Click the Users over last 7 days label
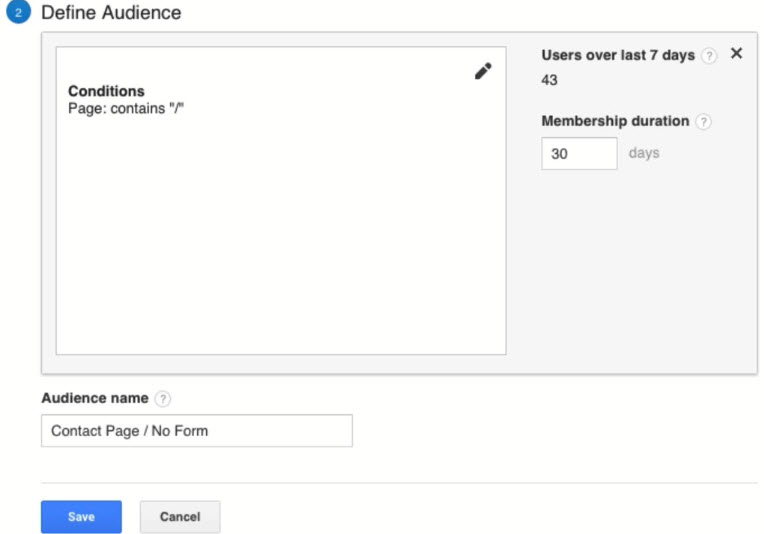The height and width of the screenshot is (534, 764). tap(617, 56)
